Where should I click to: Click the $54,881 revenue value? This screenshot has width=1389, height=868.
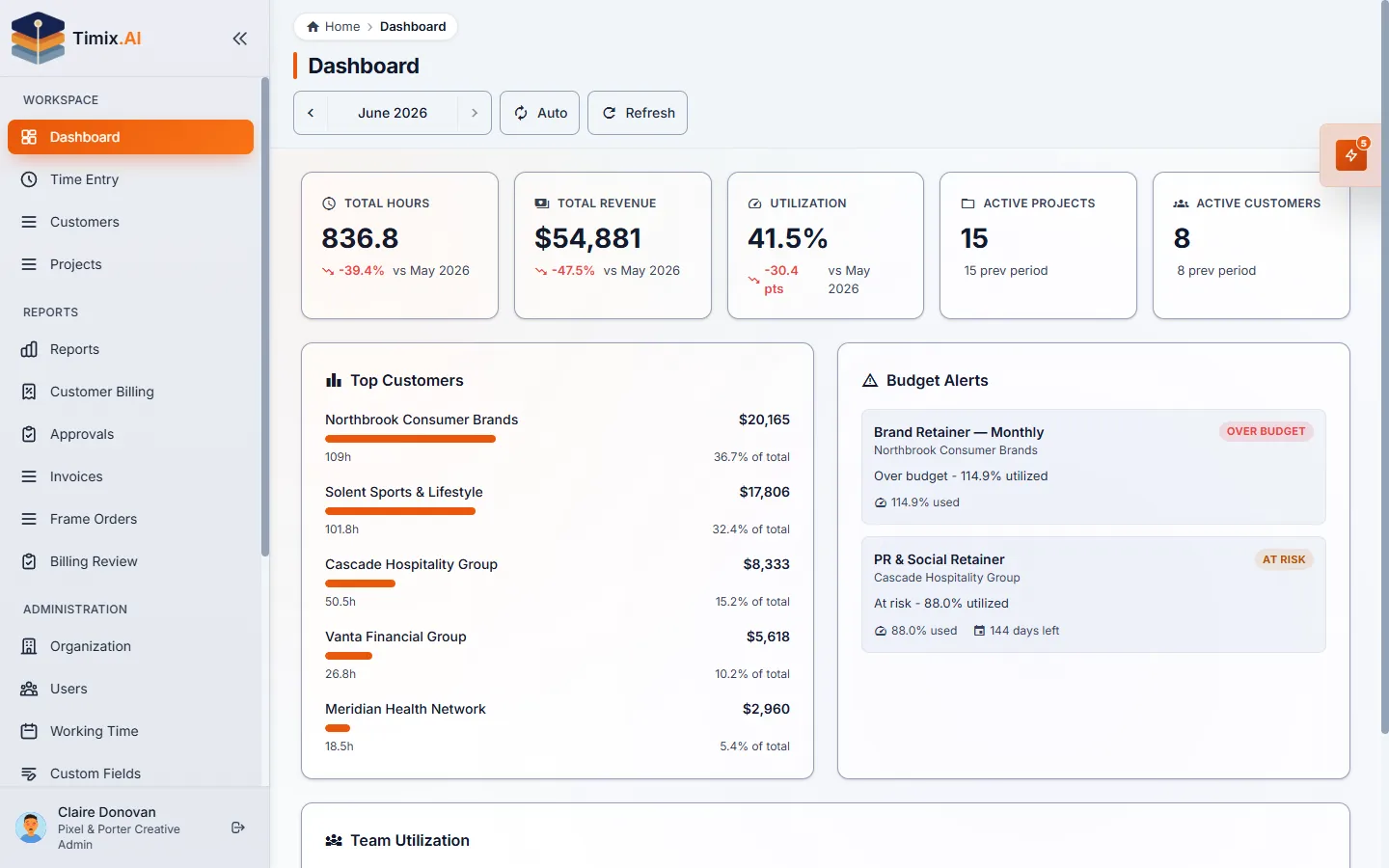[x=588, y=238]
